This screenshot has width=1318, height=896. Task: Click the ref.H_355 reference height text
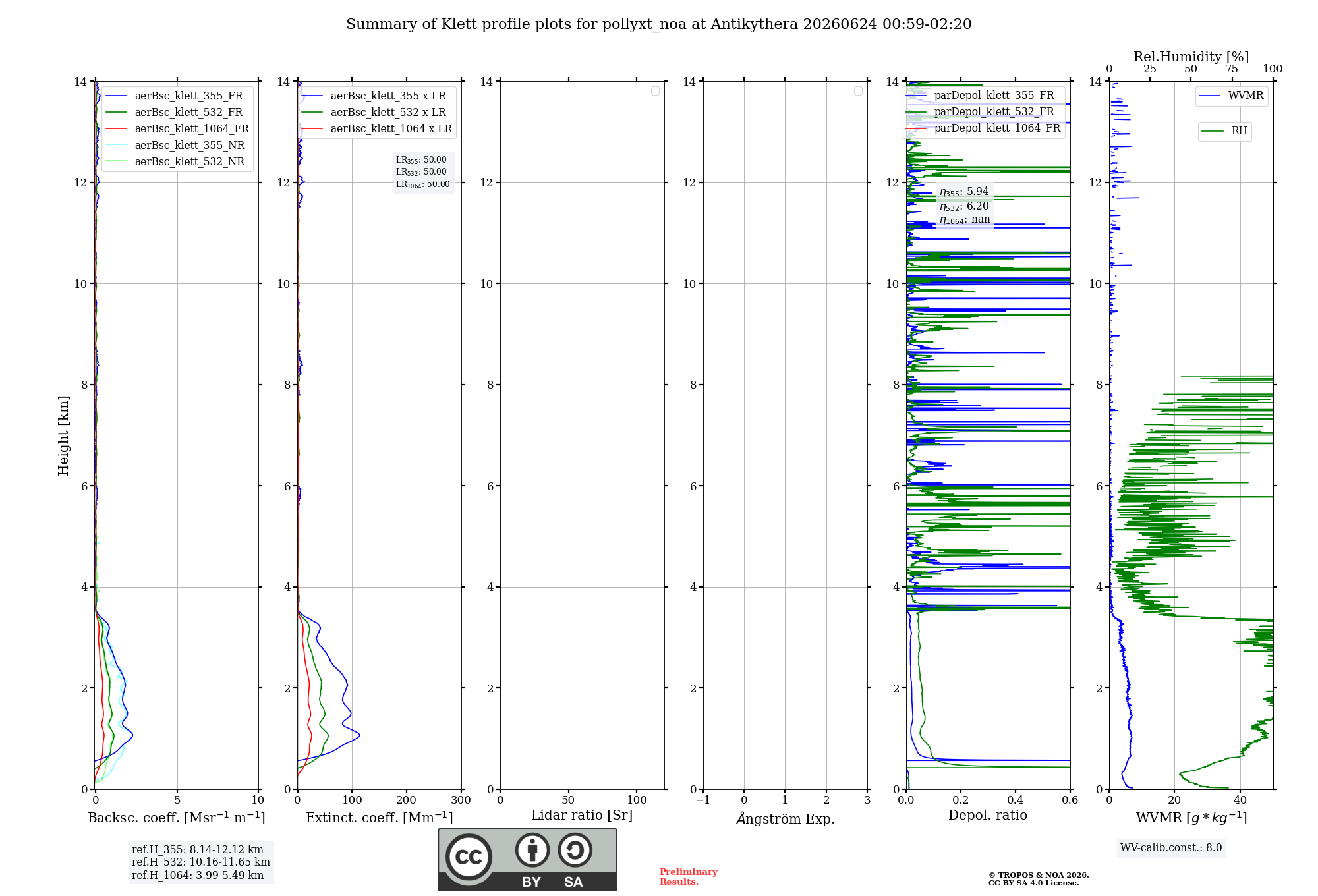tap(198, 850)
